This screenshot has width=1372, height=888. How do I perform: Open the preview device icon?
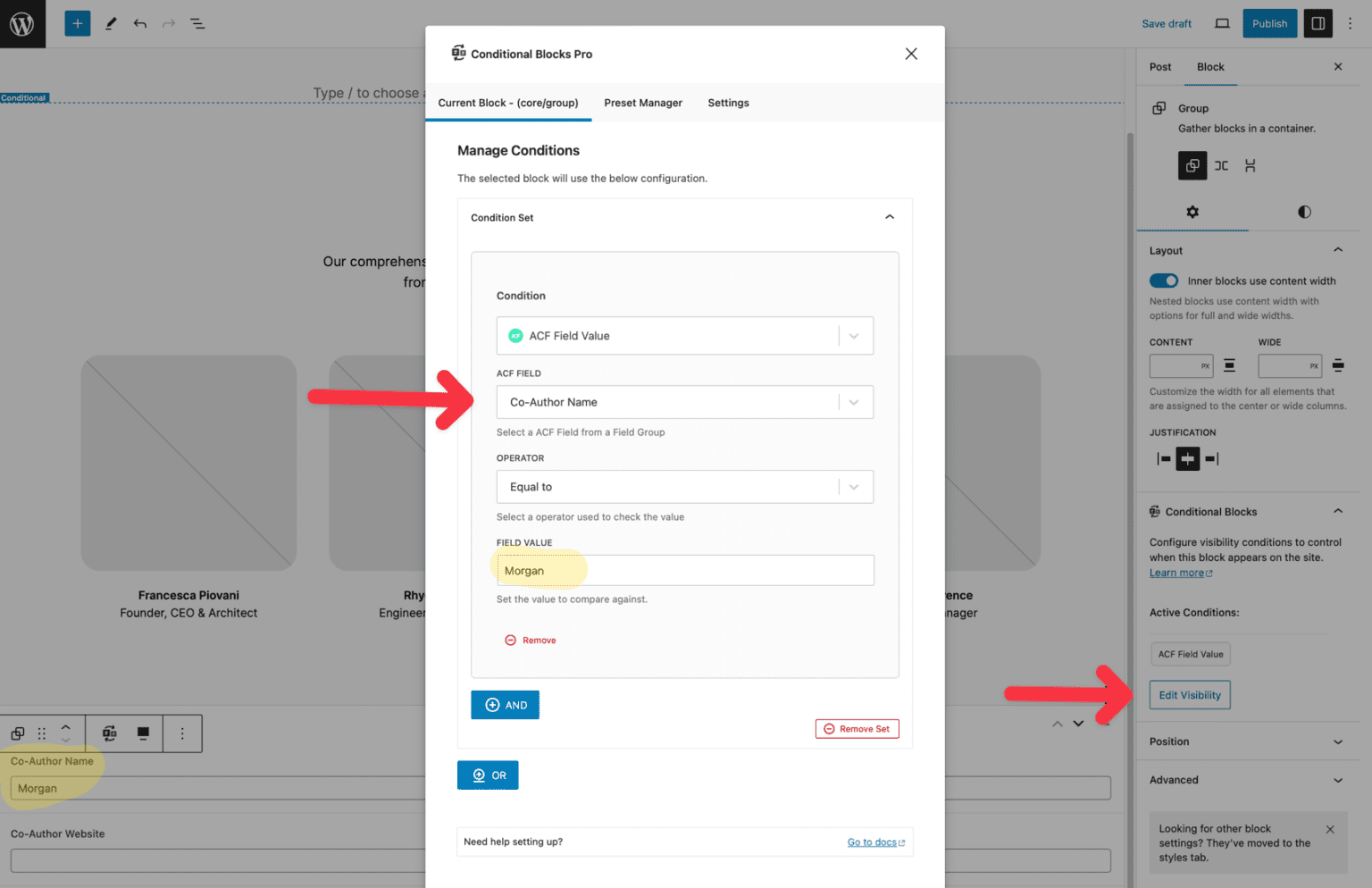coord(1222,23)
